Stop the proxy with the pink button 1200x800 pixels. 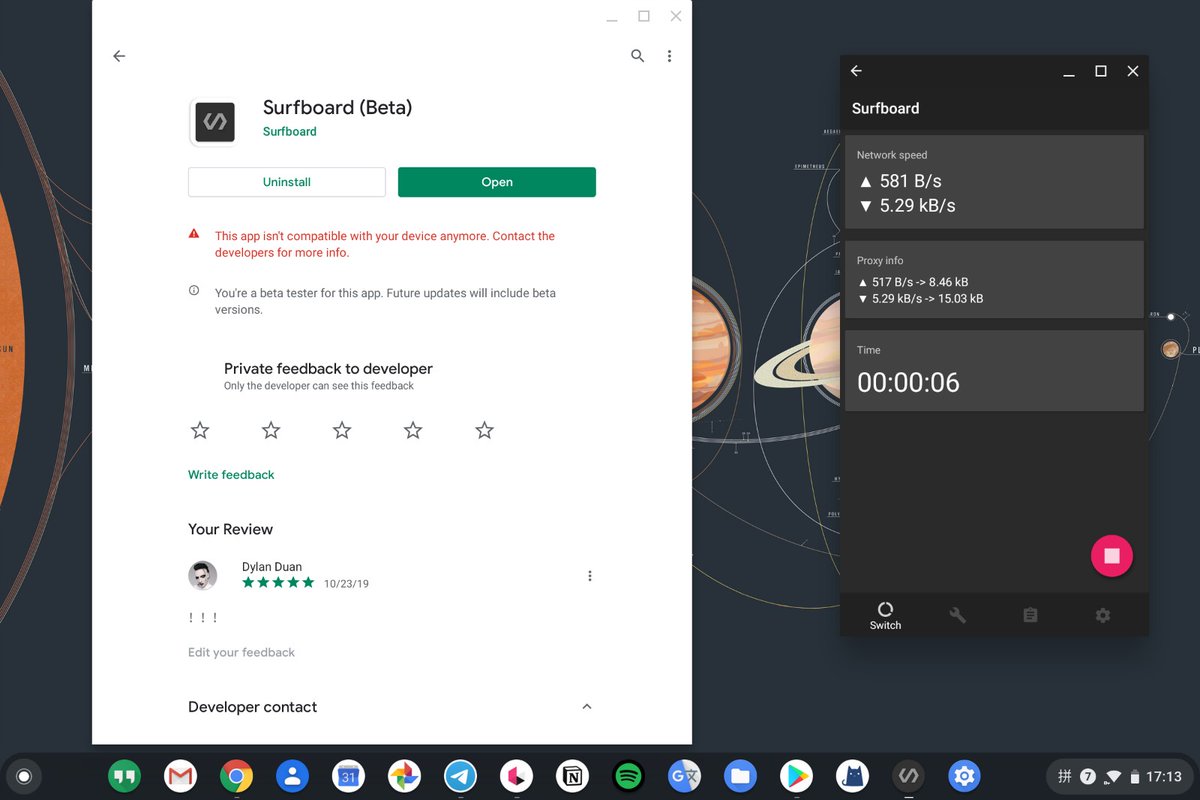[x=1111, y=555]
